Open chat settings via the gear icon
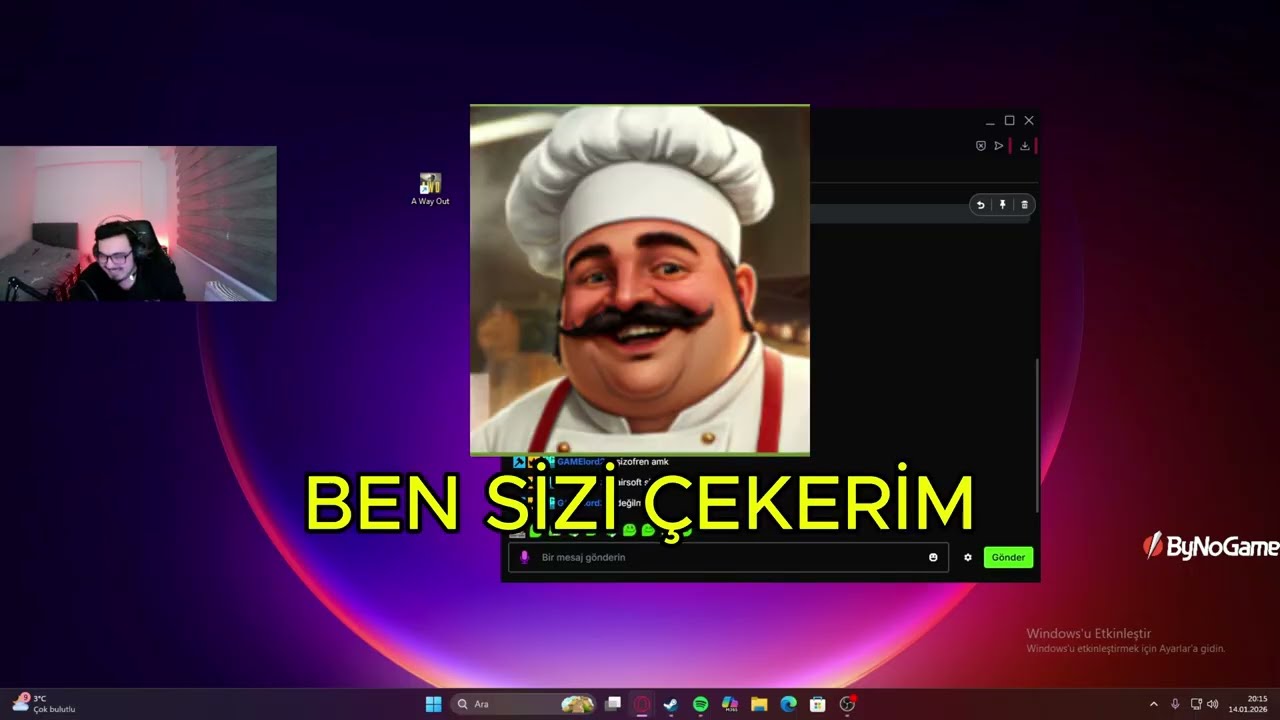This screenshot has width=1280, height=720. [968, 557]
